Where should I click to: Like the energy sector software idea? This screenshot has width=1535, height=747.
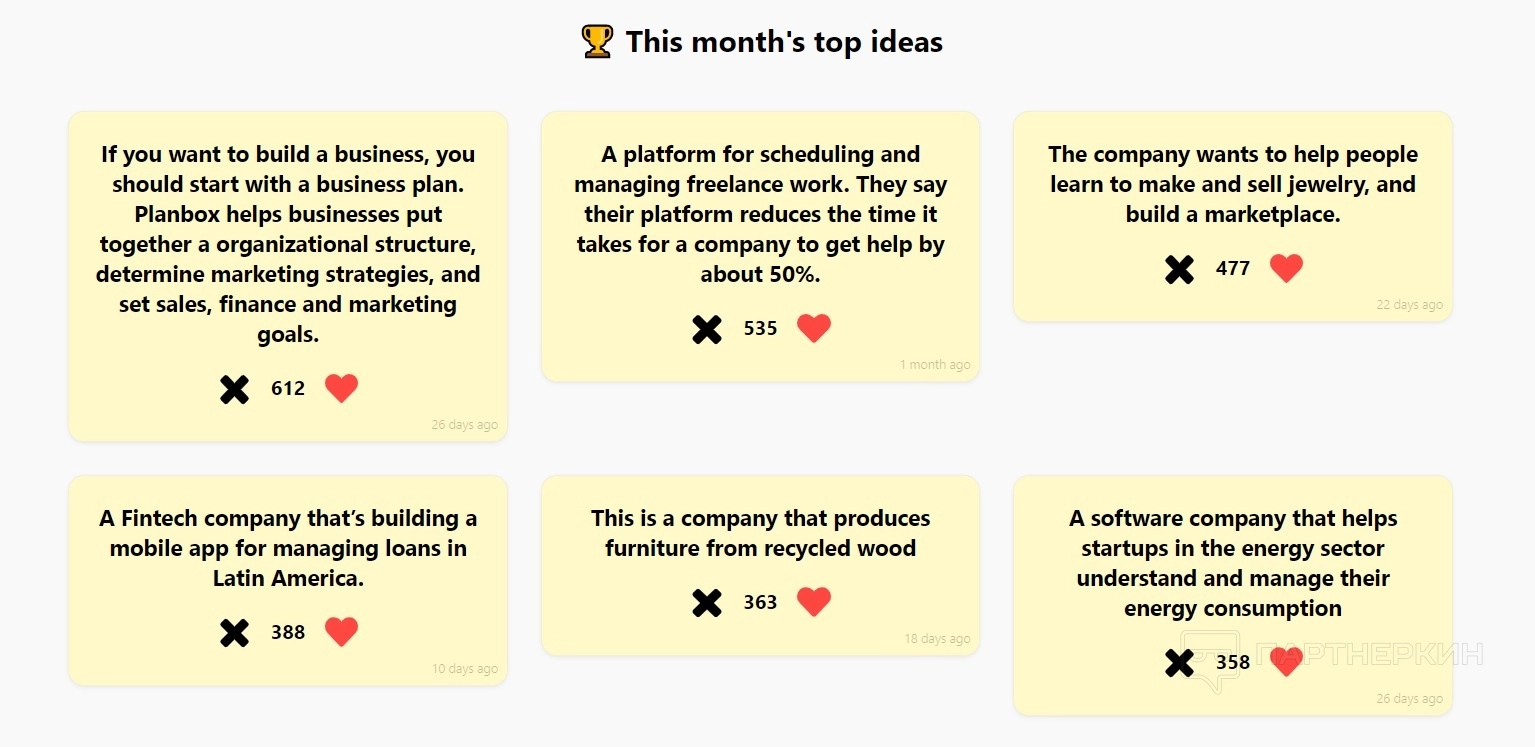click(1286, 662)
